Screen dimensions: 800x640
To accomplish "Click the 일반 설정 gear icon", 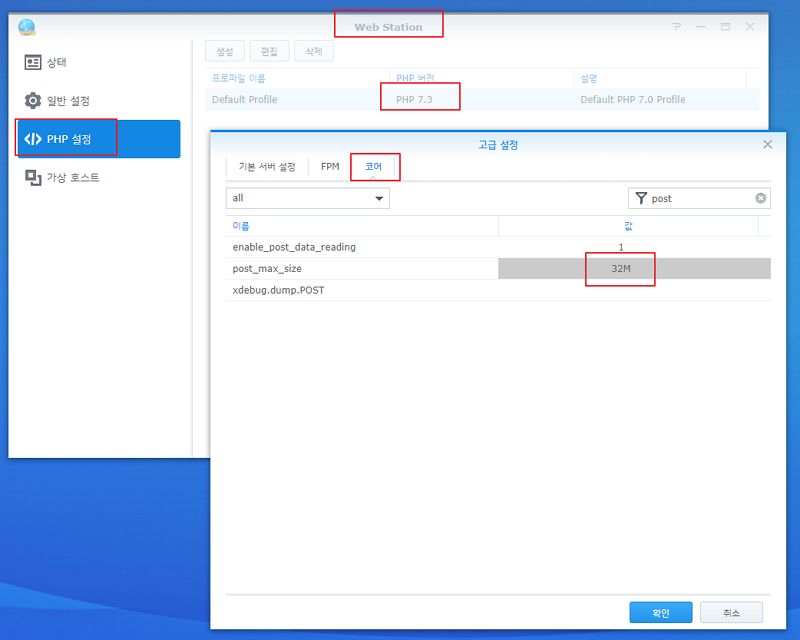I will coord(33,101).
